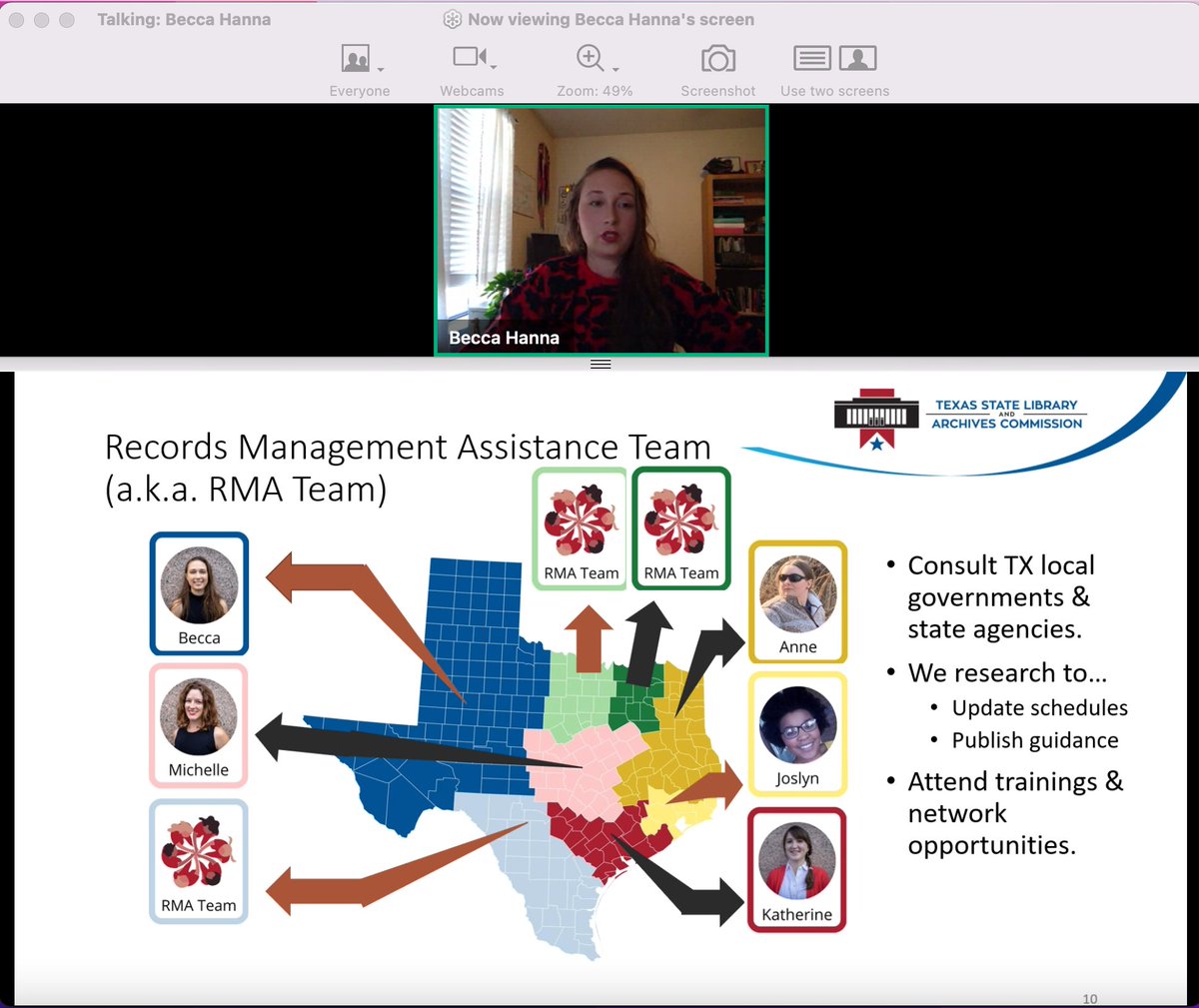Click Becca's profile photo card
1199x1008 pixels.
(199, 593)
